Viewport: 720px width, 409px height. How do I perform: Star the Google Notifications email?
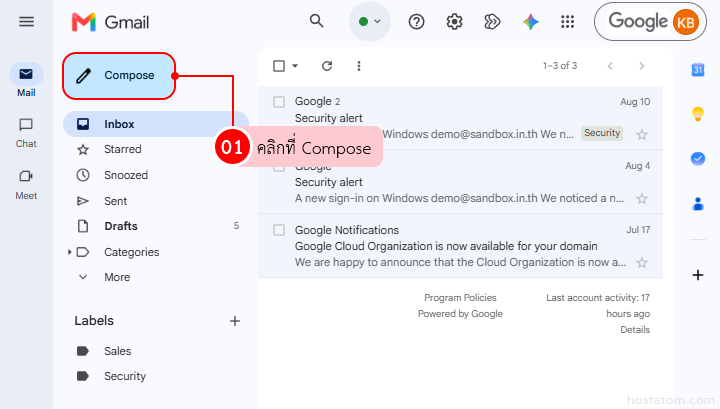pyautogui.click(x=642, y=263)
